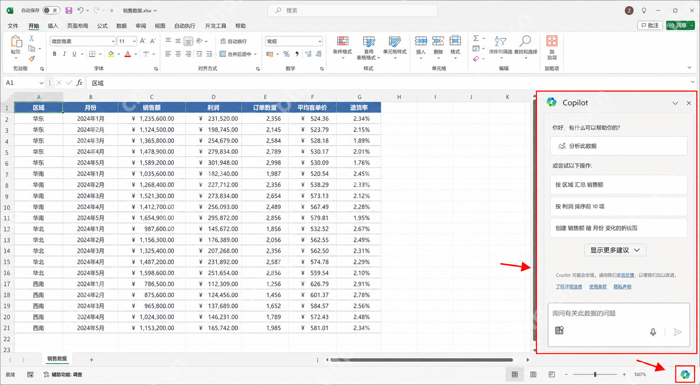Image resolution: width=700 pixels, height=385 pixels.
Task: Open Conditional Formatting icon
Action: click(x=342, y=42)
